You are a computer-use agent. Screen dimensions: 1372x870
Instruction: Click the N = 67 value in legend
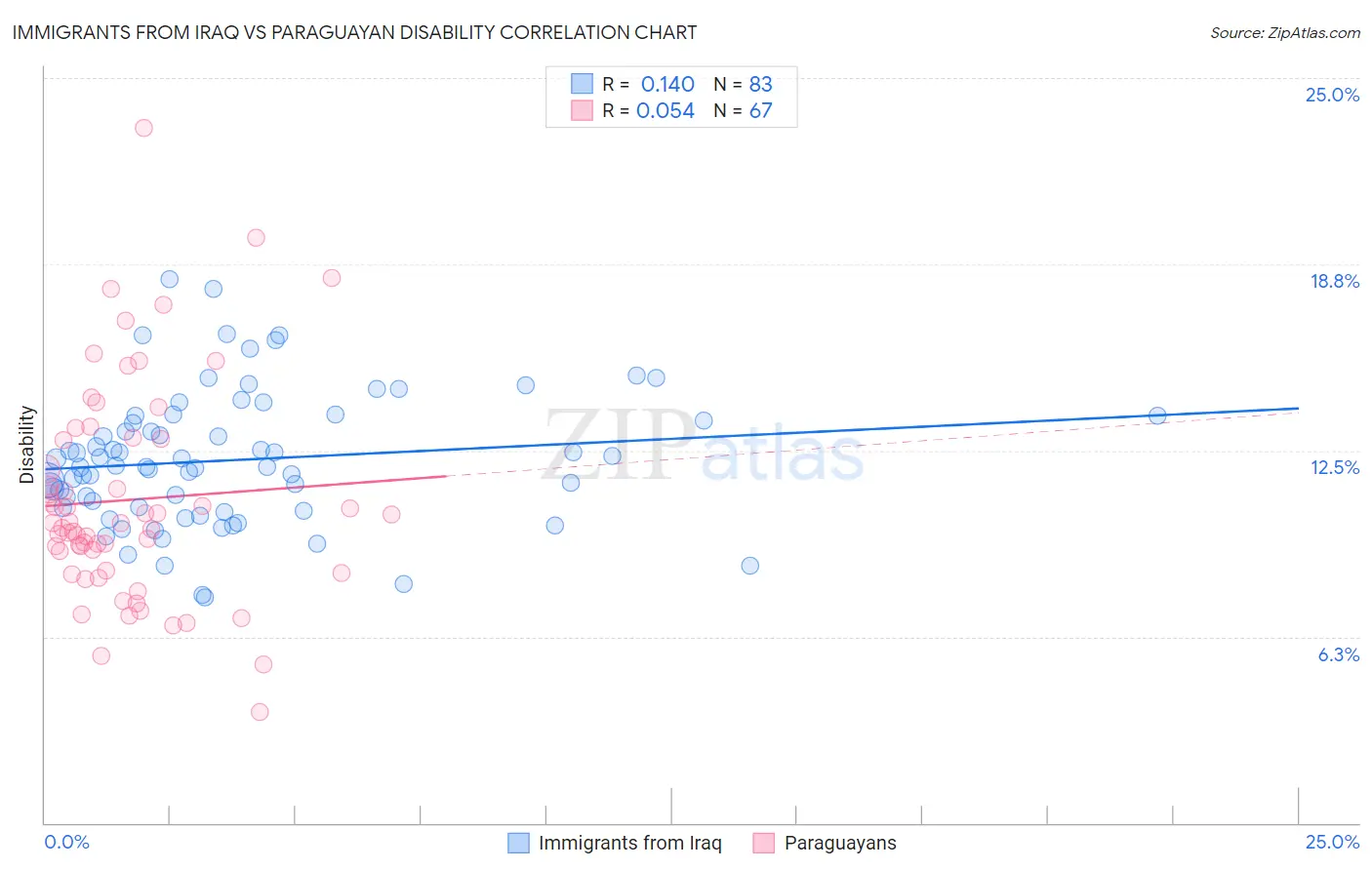pos(743,110)
